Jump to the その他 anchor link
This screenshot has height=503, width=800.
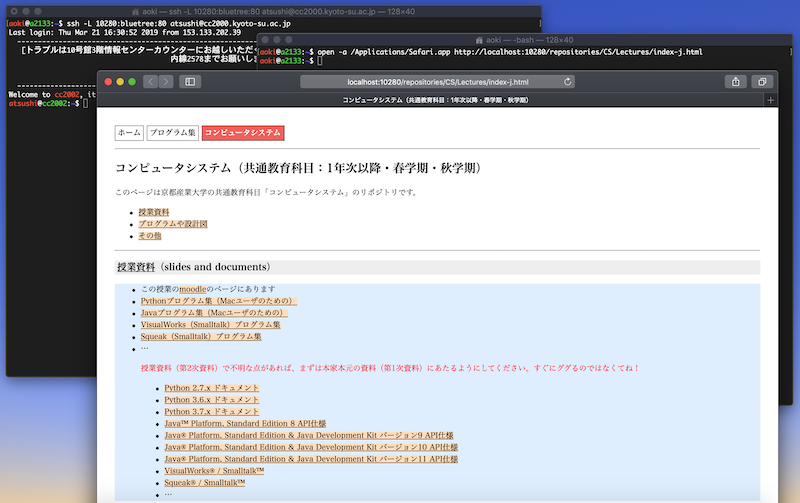(x=149, y=236)
